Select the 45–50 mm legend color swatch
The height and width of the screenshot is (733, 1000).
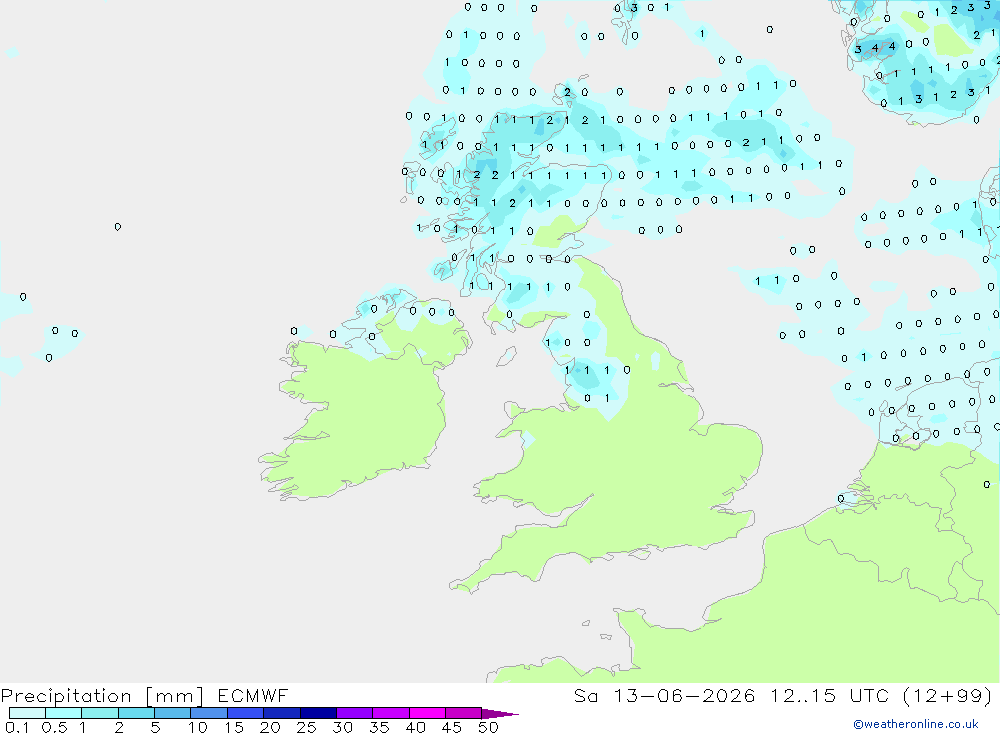[x=464, y=713]
